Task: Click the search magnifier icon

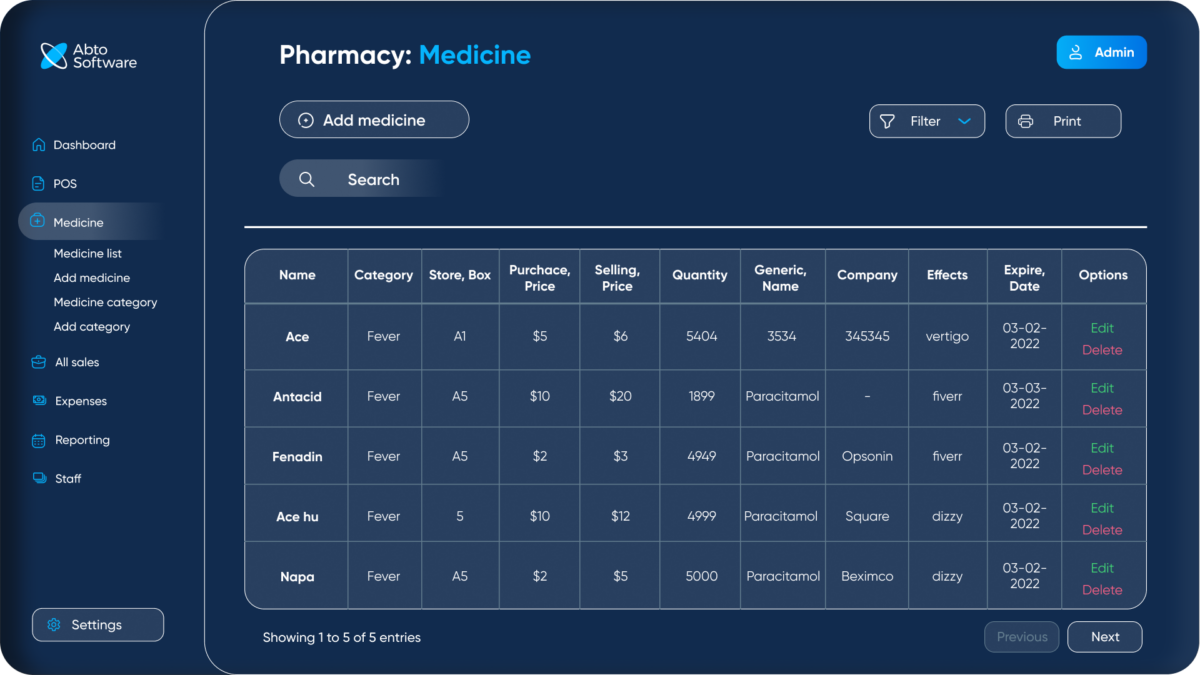Action: pyautogui.click(x=307, y=179)
